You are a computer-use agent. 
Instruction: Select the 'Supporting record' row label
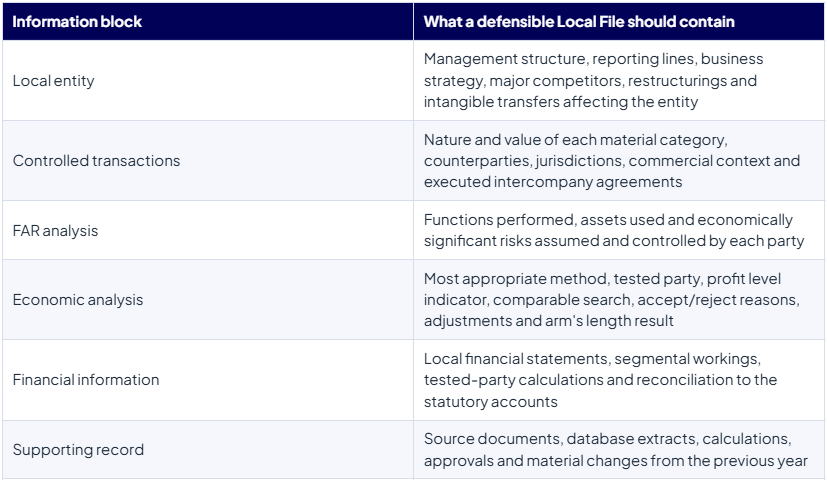tap(78, 449)
